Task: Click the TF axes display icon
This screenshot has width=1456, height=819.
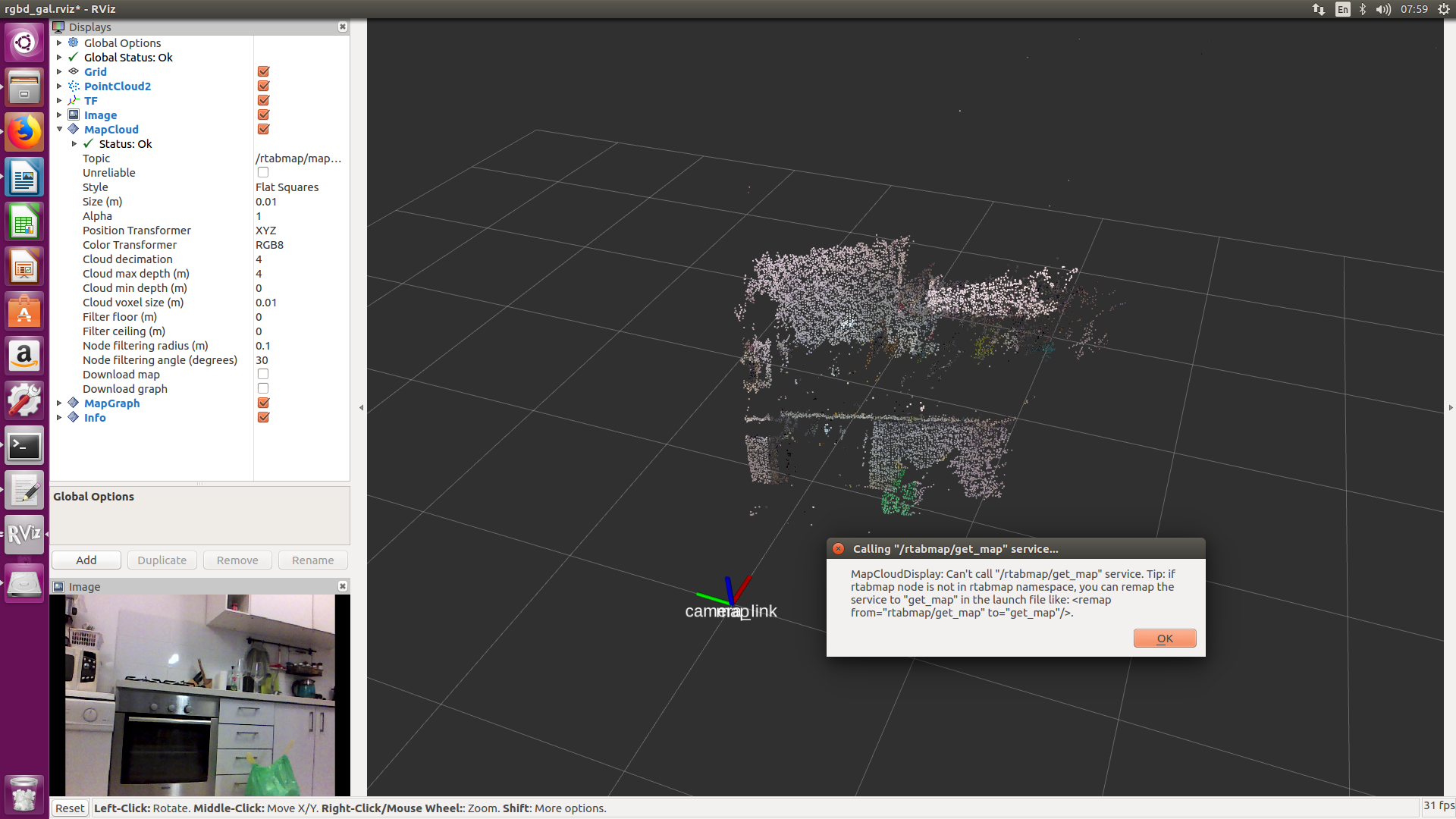Action: click(74, 100)
